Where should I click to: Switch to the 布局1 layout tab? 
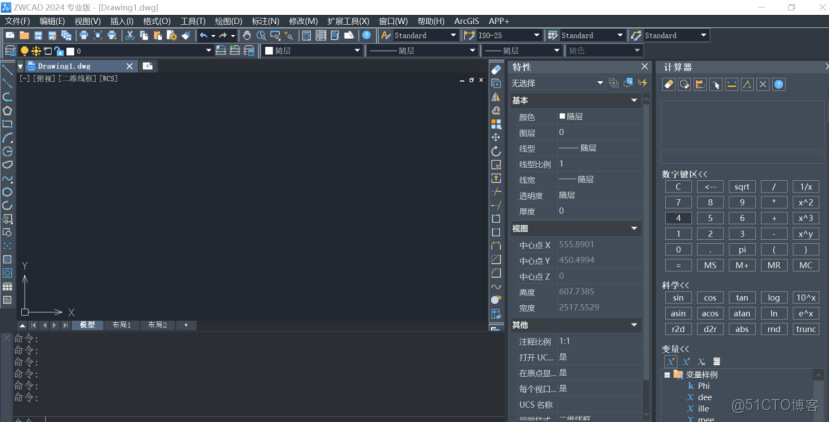click(x=121, y=325)
